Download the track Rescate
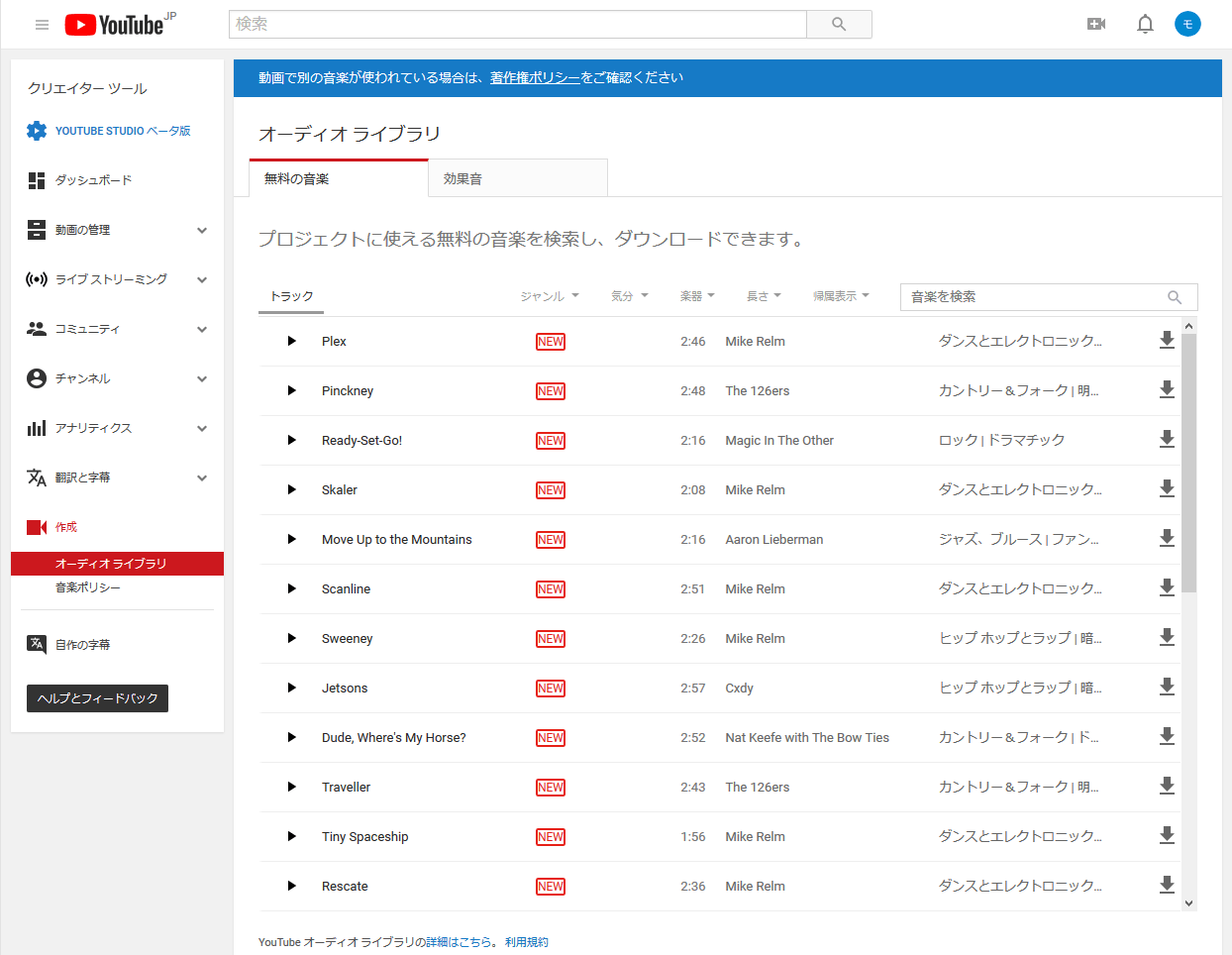The height and width of the screenshot is (955, 1232). [x=1167, y=885]
